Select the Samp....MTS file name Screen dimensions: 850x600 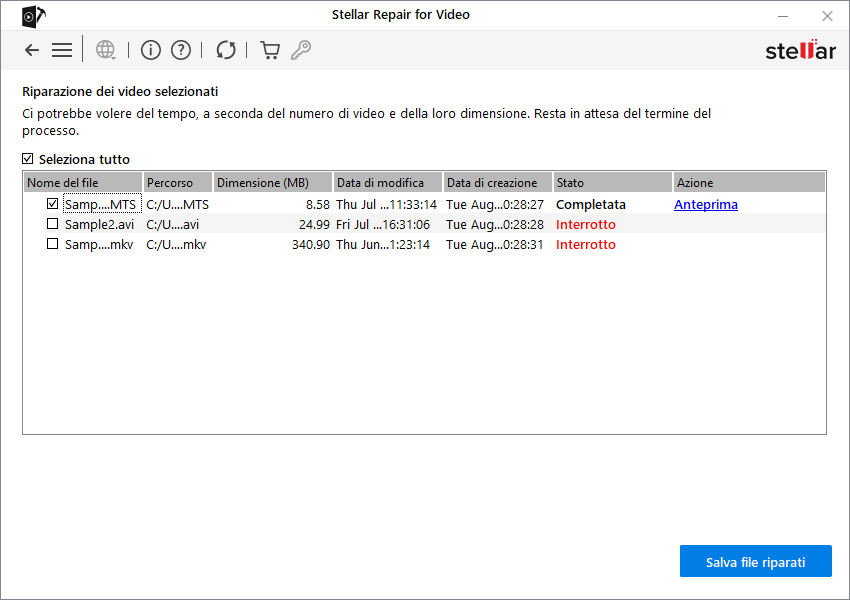(x=100, y=204)
